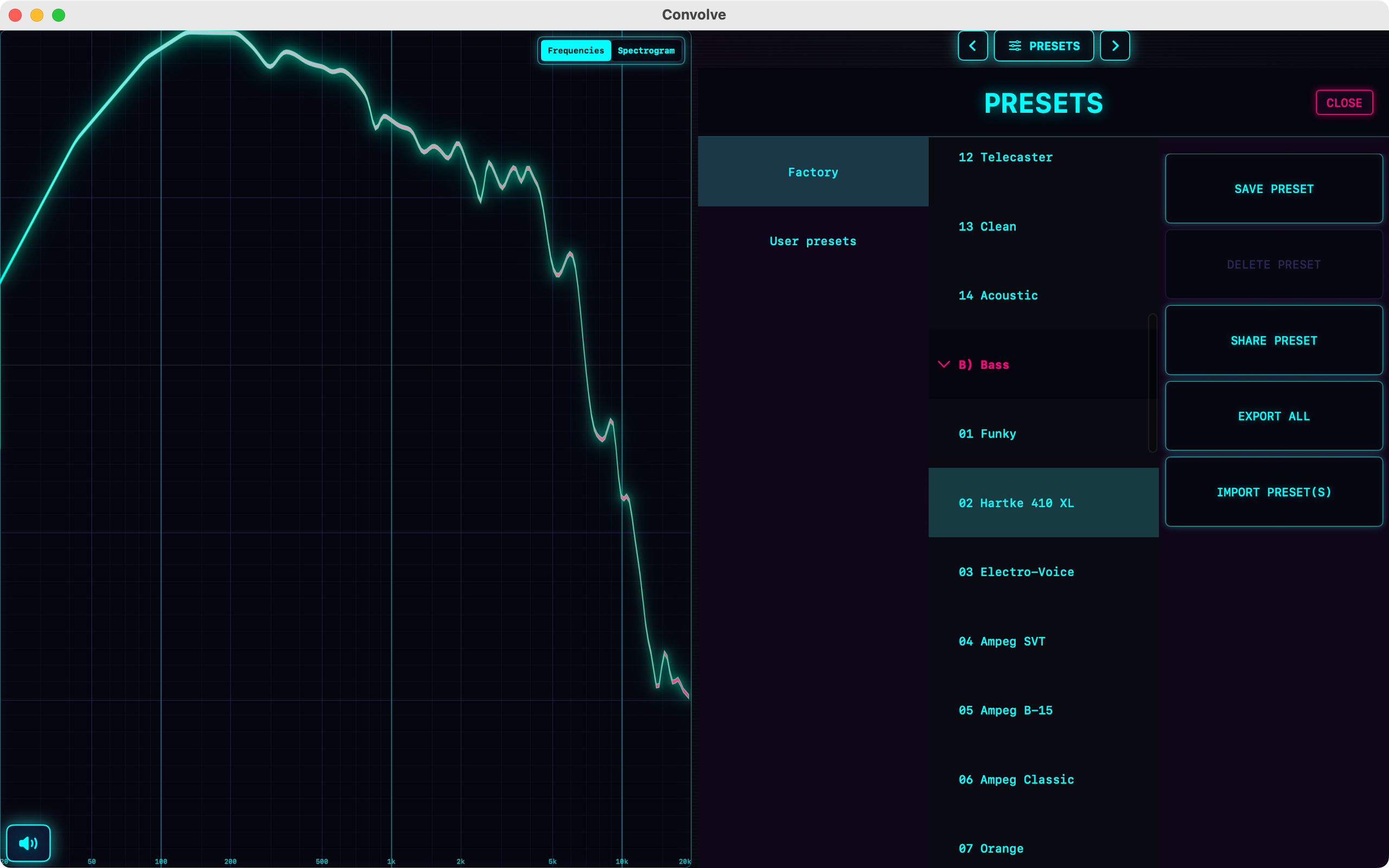This screenshot has width=1389, height=868.
Task: Click the SHARE PRESET button
Action: (1273, 341)
